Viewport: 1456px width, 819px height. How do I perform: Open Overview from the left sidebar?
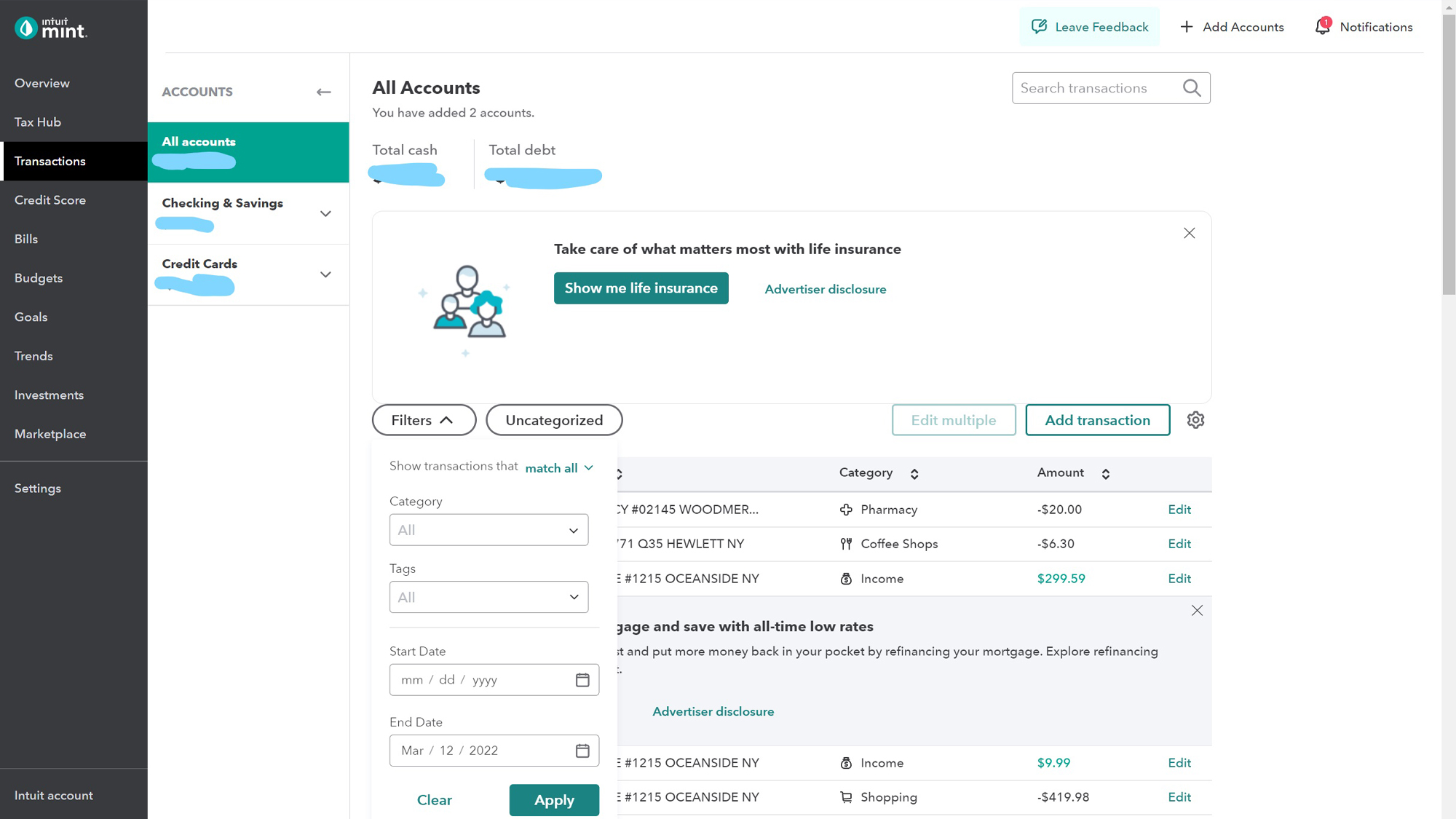(41, 82)
